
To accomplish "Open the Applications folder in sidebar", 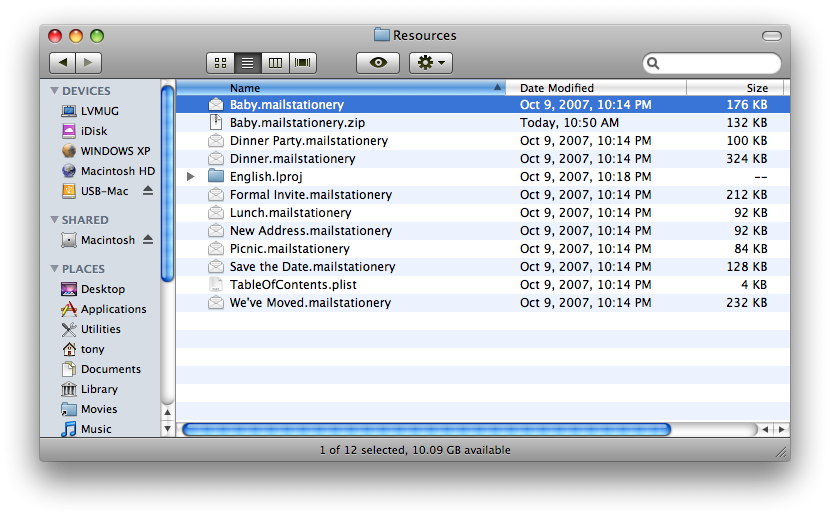I will (x=113, y=309).
